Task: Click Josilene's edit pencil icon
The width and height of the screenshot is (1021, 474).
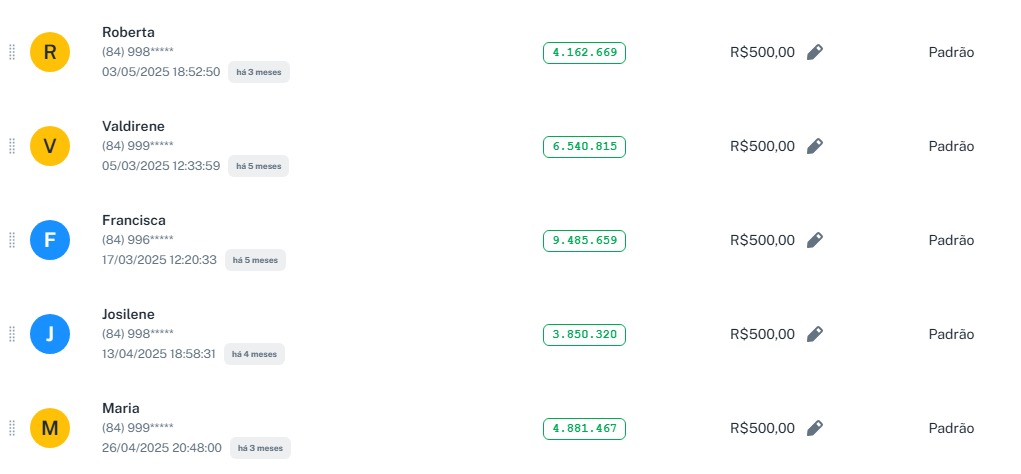Action: (x=815, y=334)
